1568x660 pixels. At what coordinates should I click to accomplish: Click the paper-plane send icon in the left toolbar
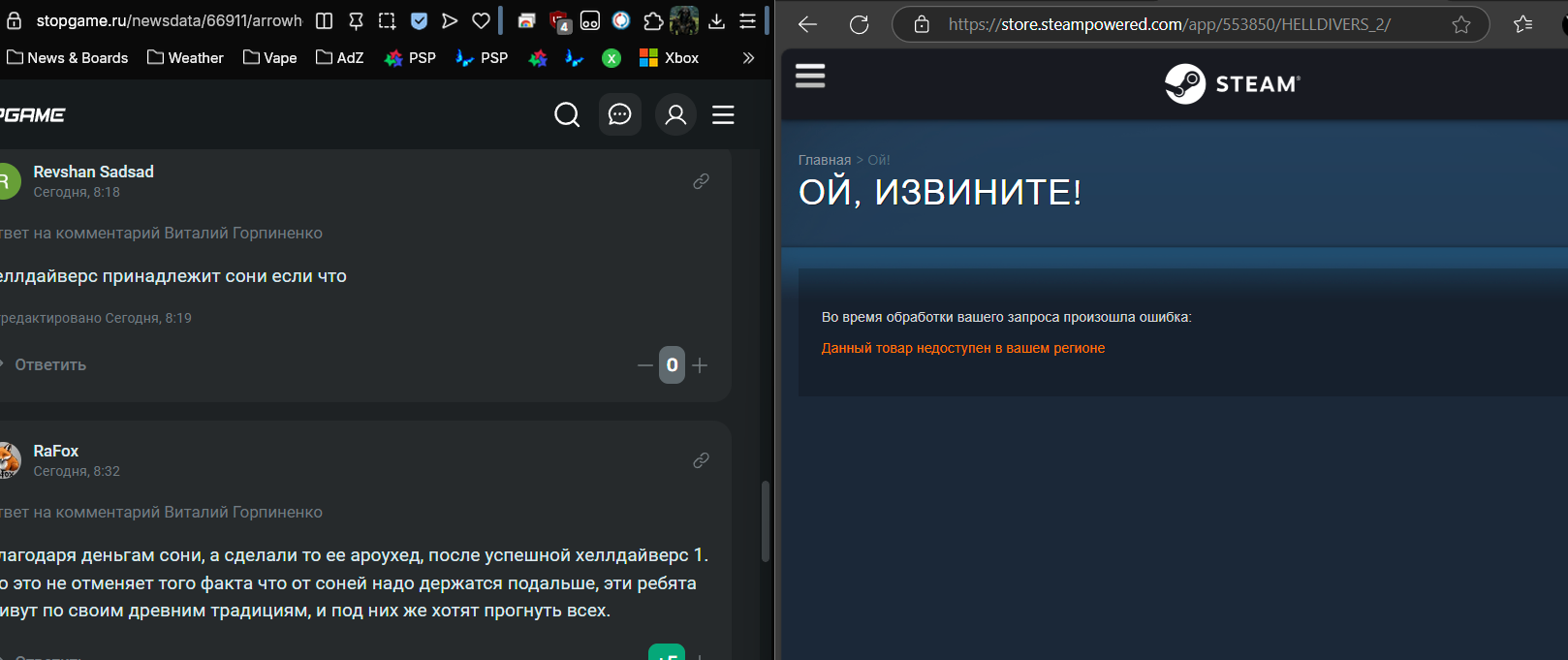pyautogui.click(x=450, y=20)
